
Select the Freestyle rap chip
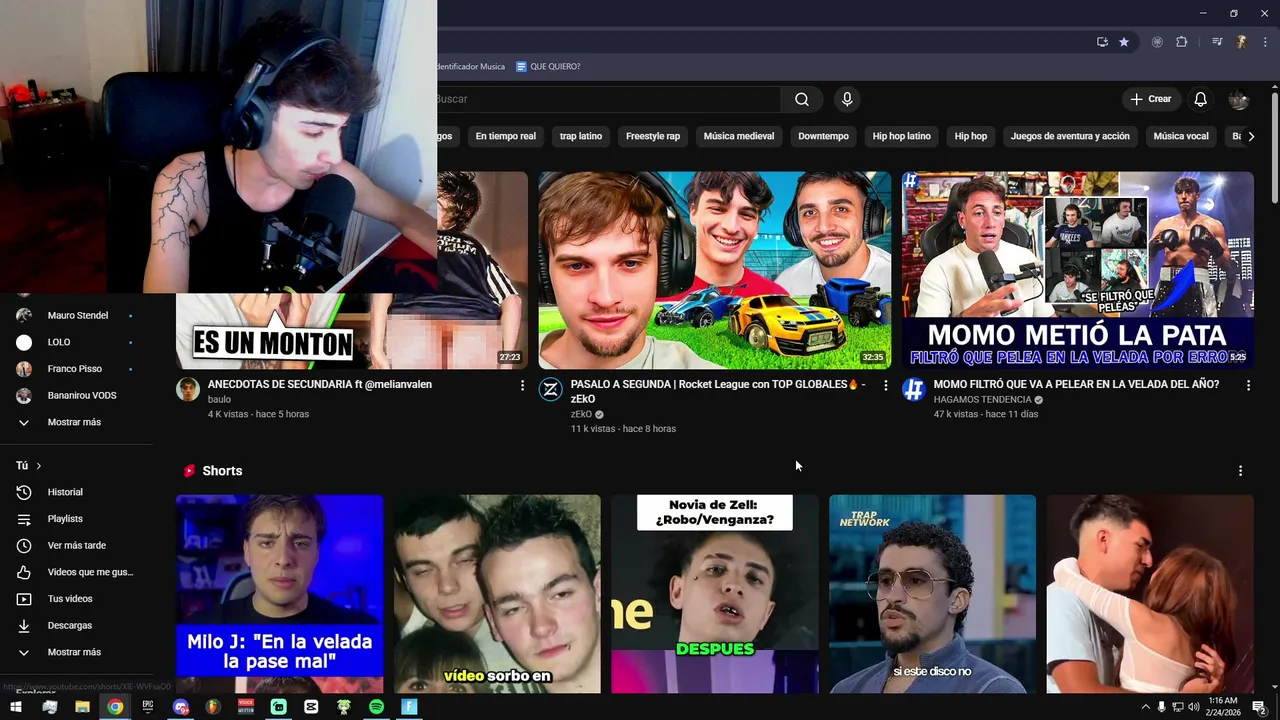[653, 136]
